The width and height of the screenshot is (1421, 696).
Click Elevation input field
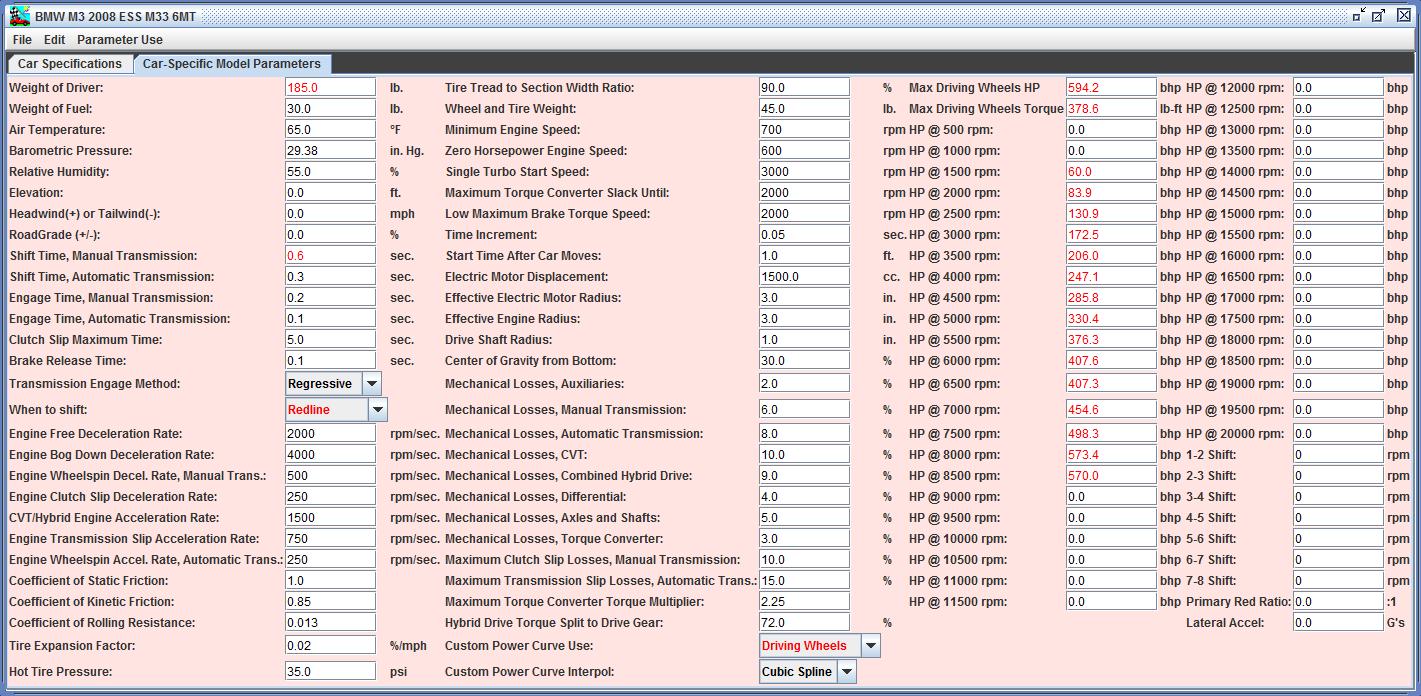click(330, 193)
